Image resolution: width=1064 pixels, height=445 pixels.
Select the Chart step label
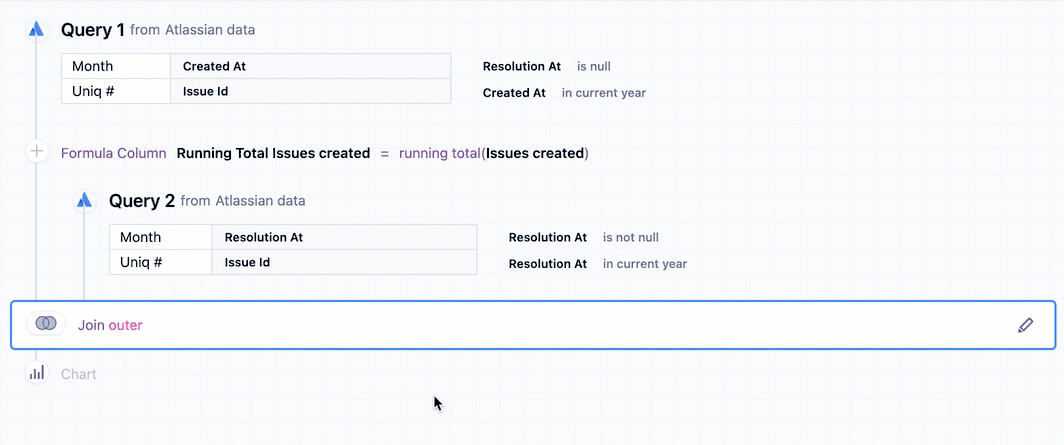click(x=79, y=374)
